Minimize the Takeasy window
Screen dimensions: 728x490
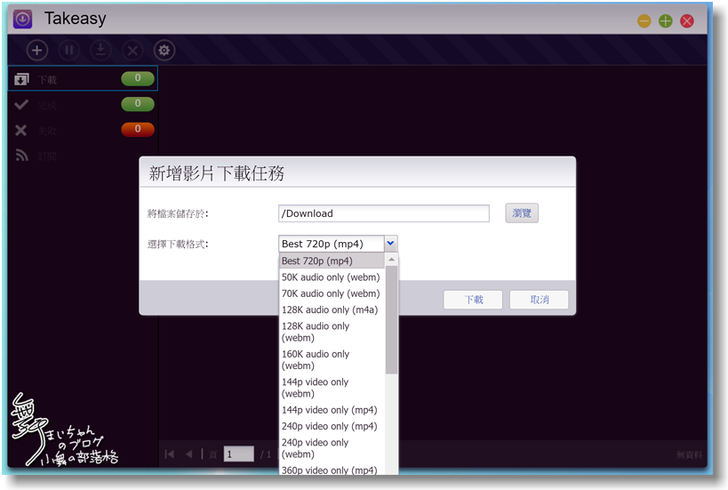coord(644,21)
